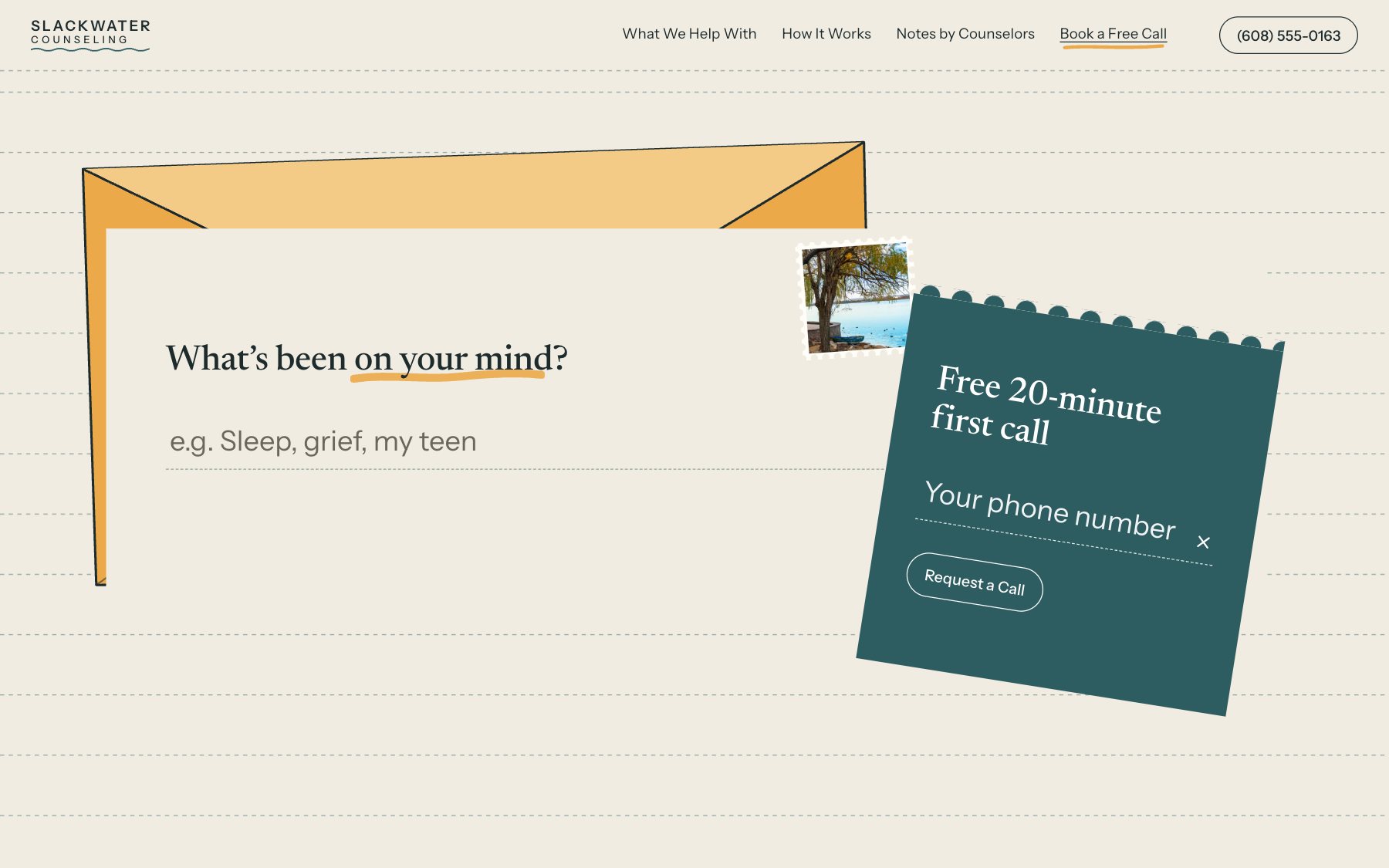Call the (608) 555-0163 phone button

[1288, 35]
